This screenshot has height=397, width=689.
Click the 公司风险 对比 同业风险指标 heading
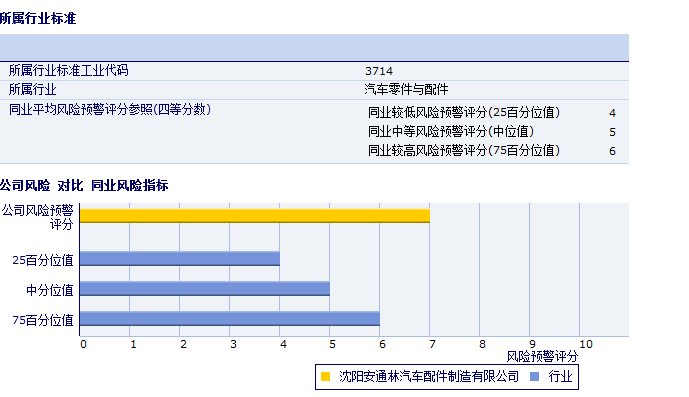click(x=84, y=186)
